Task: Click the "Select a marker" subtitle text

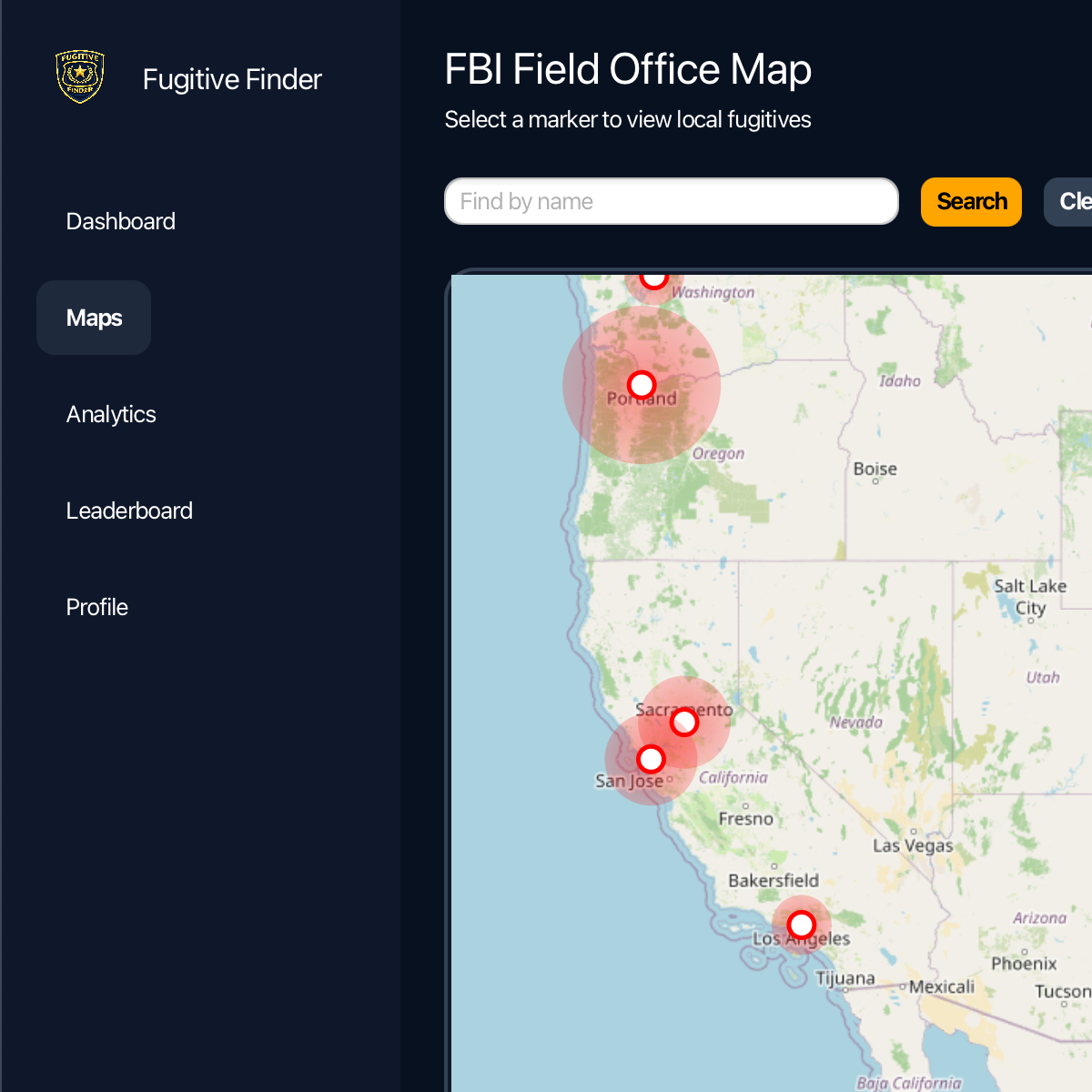Action: click(x=628, y=119)
